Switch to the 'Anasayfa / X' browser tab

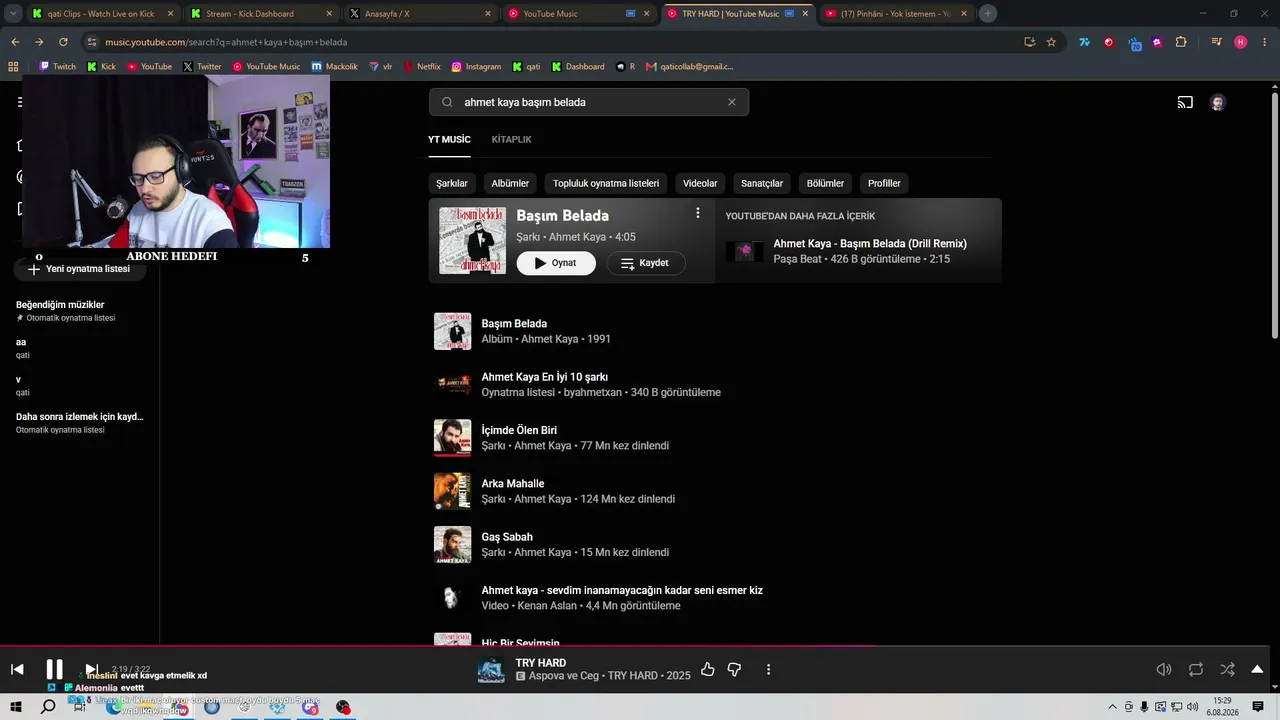tap(420, 14)
